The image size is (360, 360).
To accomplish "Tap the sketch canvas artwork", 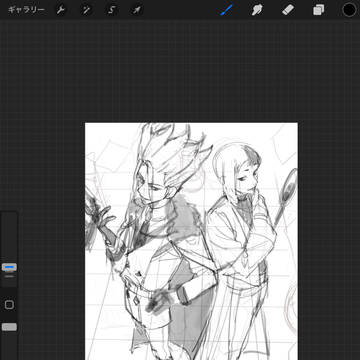I will [x=191, y=241].
